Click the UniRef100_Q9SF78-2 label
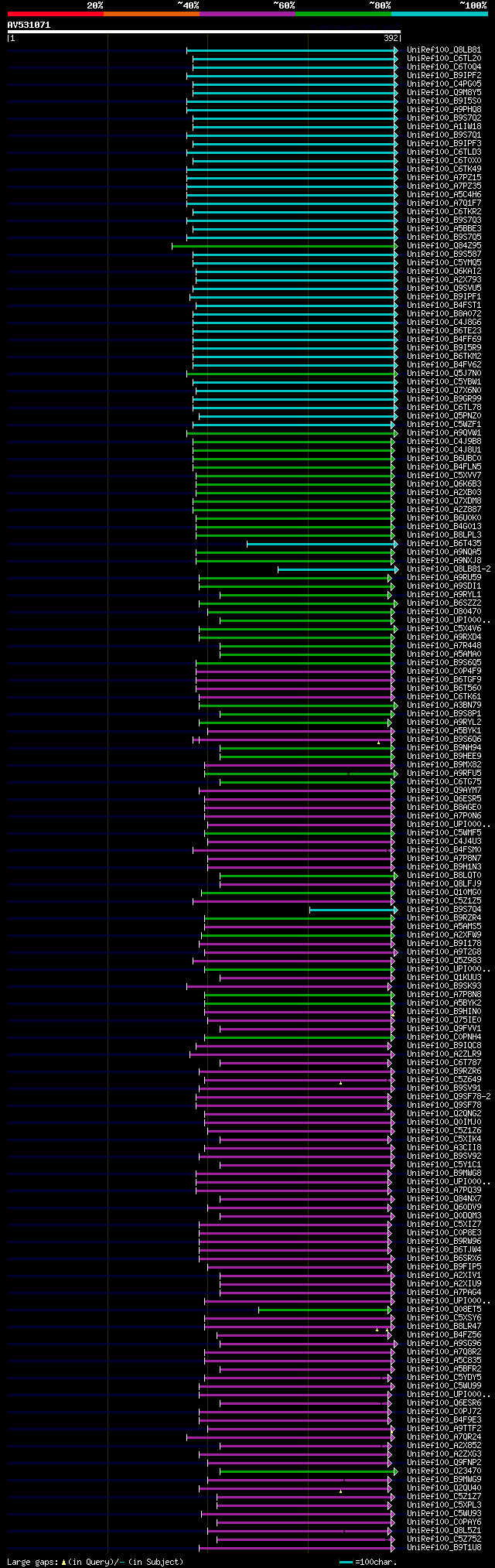Viewport: 495px width, 1568px height. coord(449,1097)
